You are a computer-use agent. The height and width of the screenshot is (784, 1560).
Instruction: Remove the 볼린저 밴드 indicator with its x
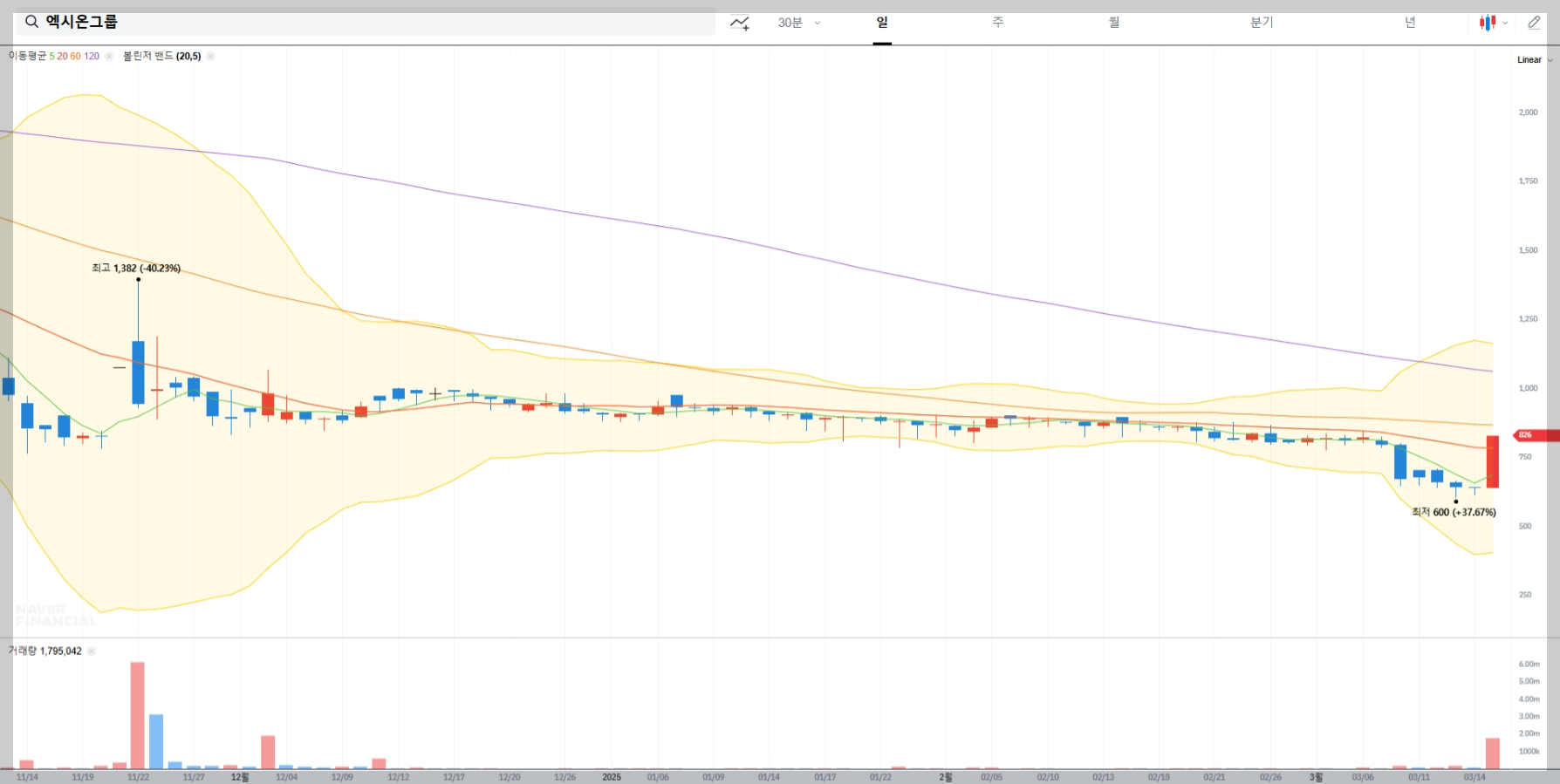(210, 57)
